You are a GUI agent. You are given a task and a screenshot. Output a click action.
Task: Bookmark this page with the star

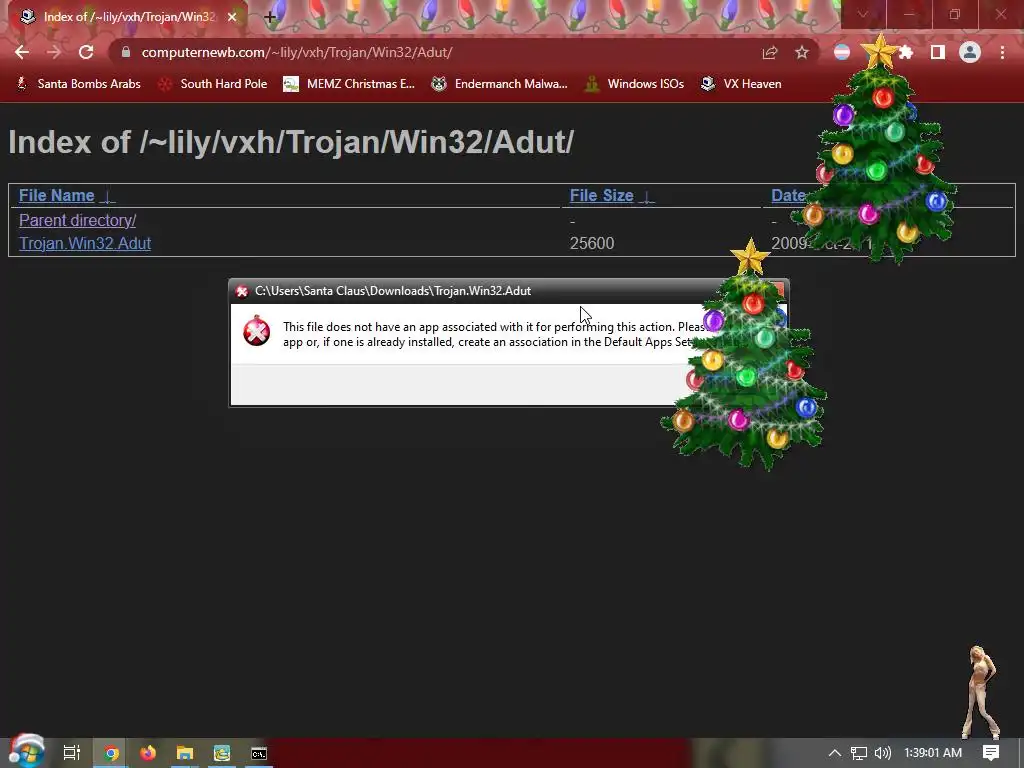pyautogui.click(x=802, y=52)
